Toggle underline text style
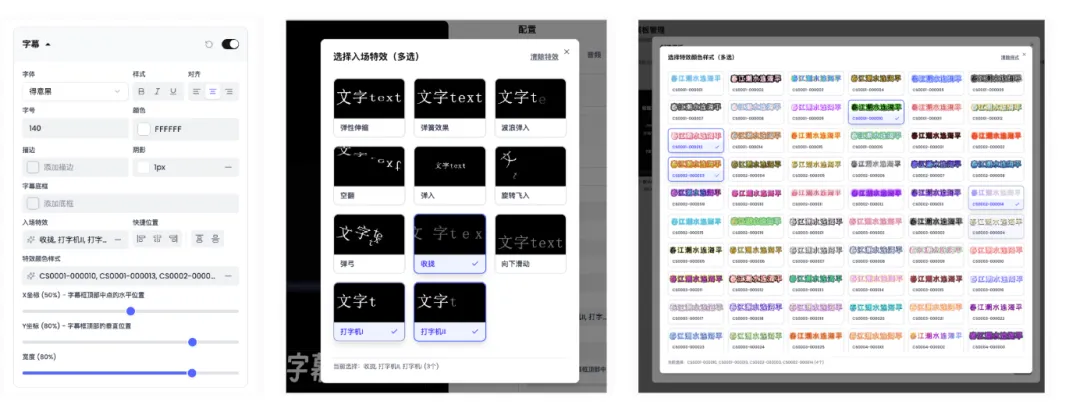1080x405 pixels. point(173,92)
